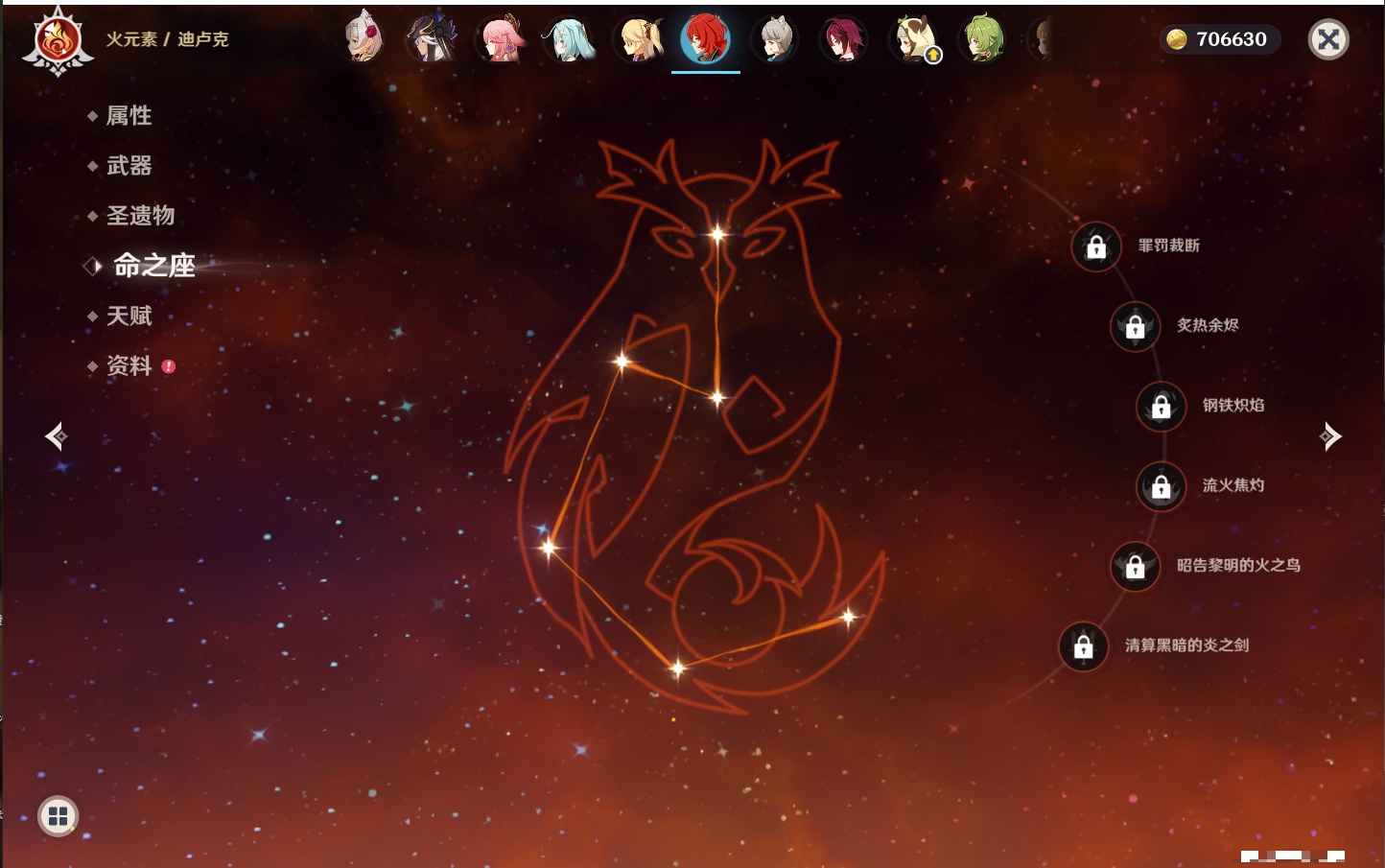Open the locked constellation 炙热余烬
The width and height of the screenshot is (1385, 868).
1135,326
